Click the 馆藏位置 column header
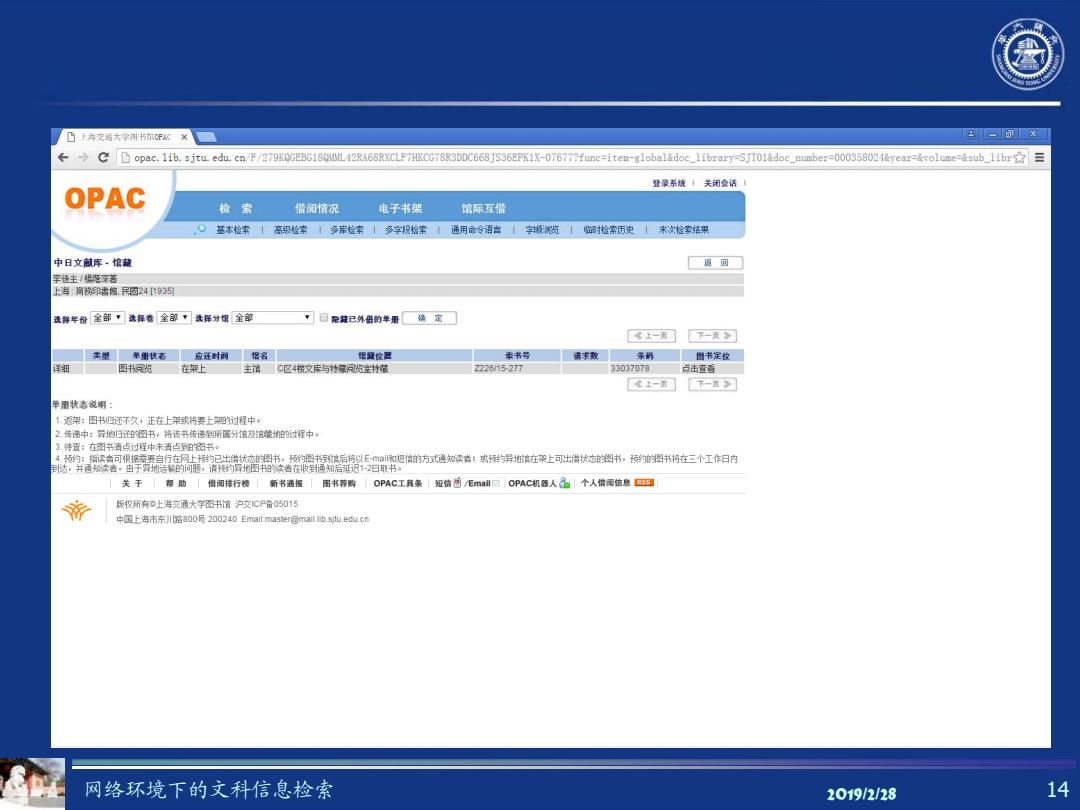The image size is (1080, 810). 375,355
